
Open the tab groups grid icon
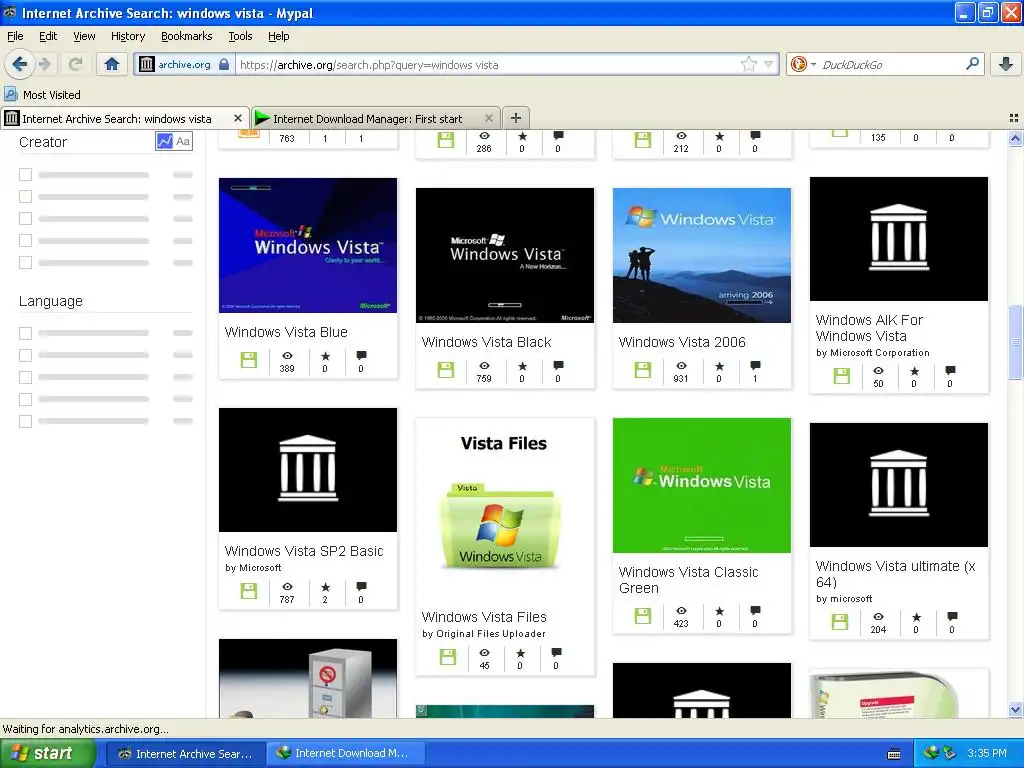coord(1014,118)
